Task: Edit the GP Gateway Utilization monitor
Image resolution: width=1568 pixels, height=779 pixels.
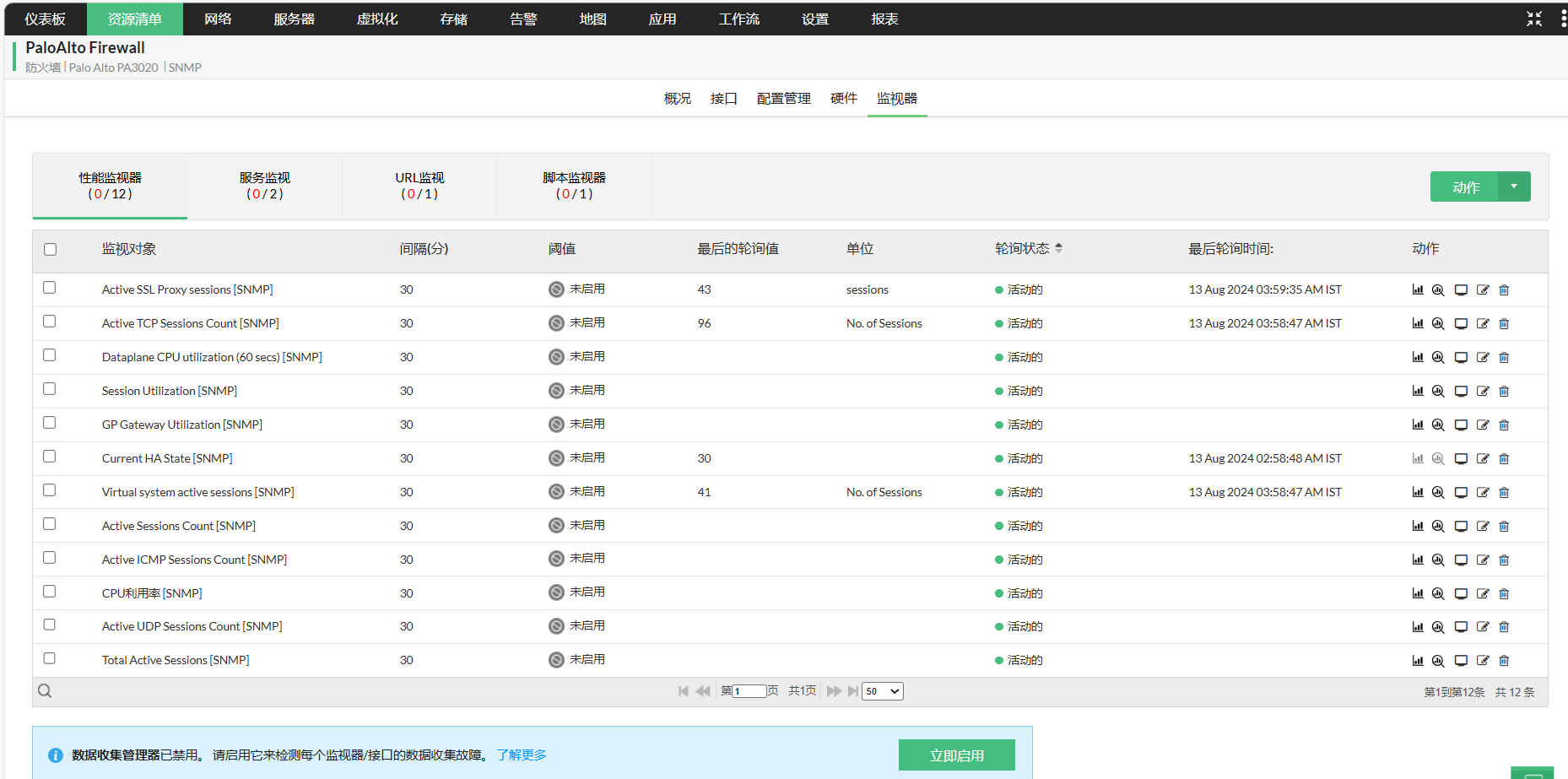Action: coord(1483,425)
